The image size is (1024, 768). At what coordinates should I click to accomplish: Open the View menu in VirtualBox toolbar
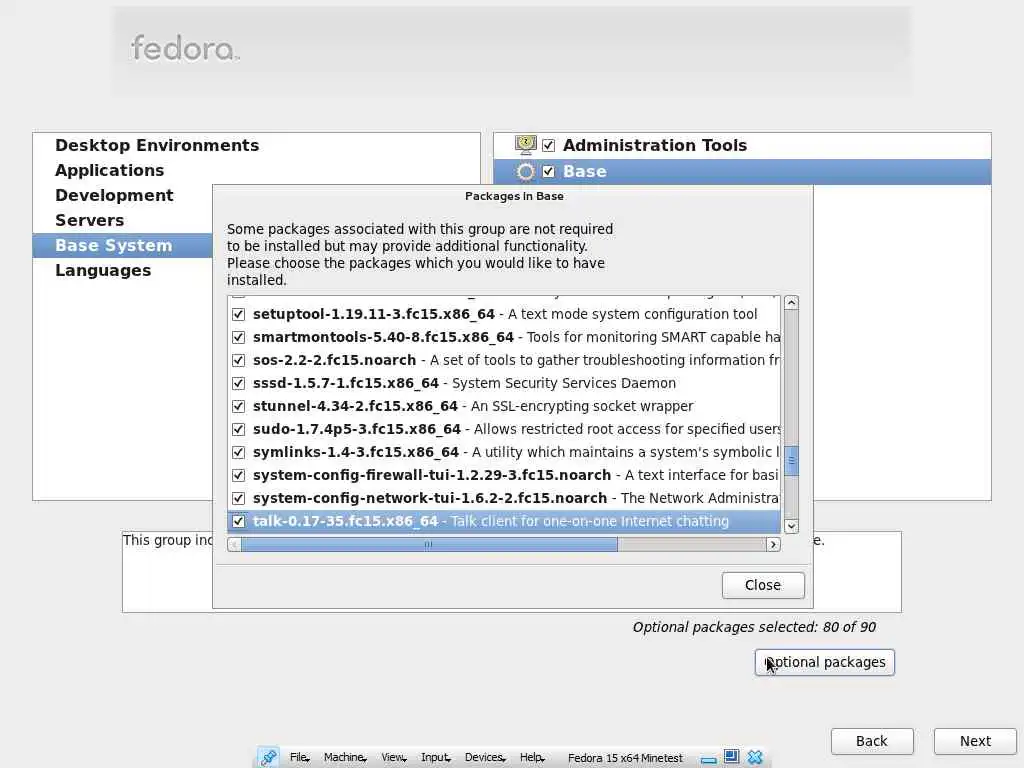coord(394,758)
